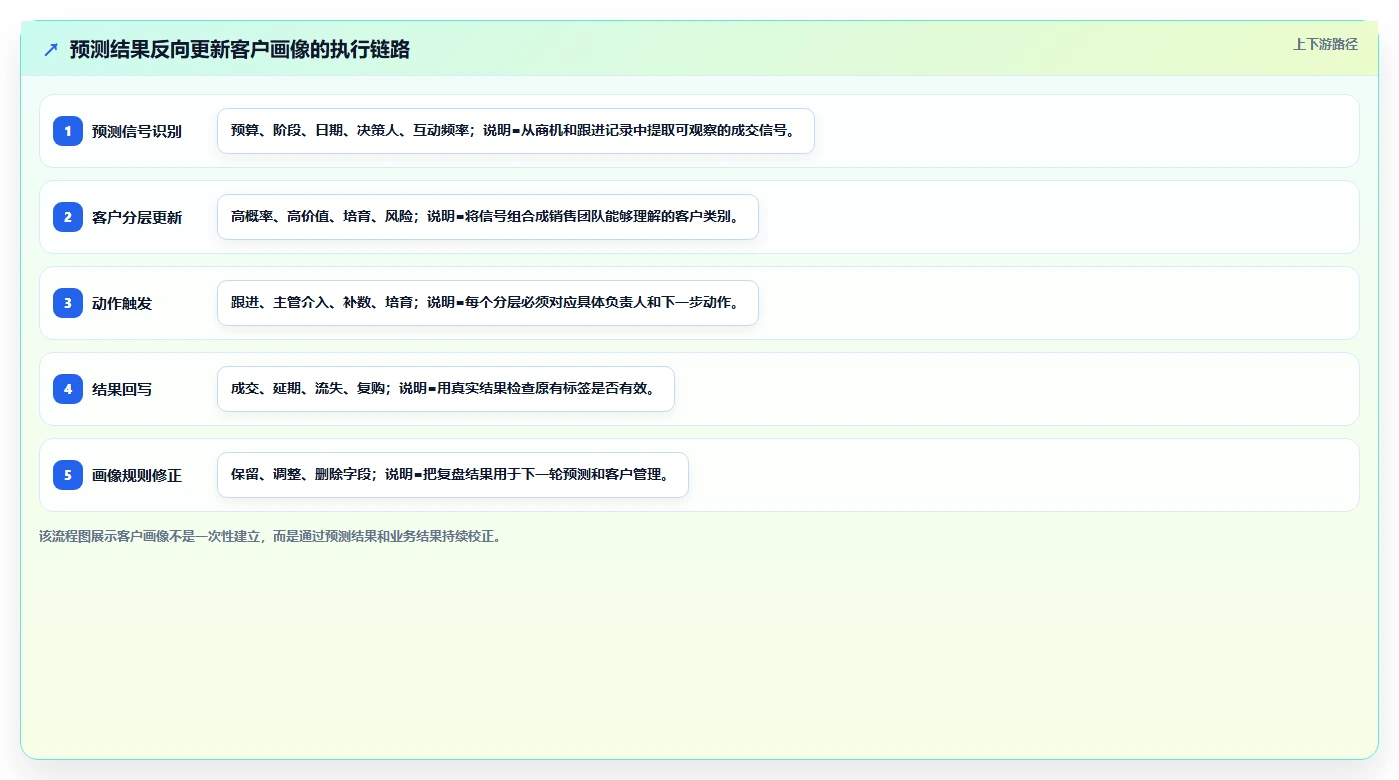The width and height of the screenshot is (1399, 780).
Task: Select step number 3 badge
Action: click(x=68, y=303)
